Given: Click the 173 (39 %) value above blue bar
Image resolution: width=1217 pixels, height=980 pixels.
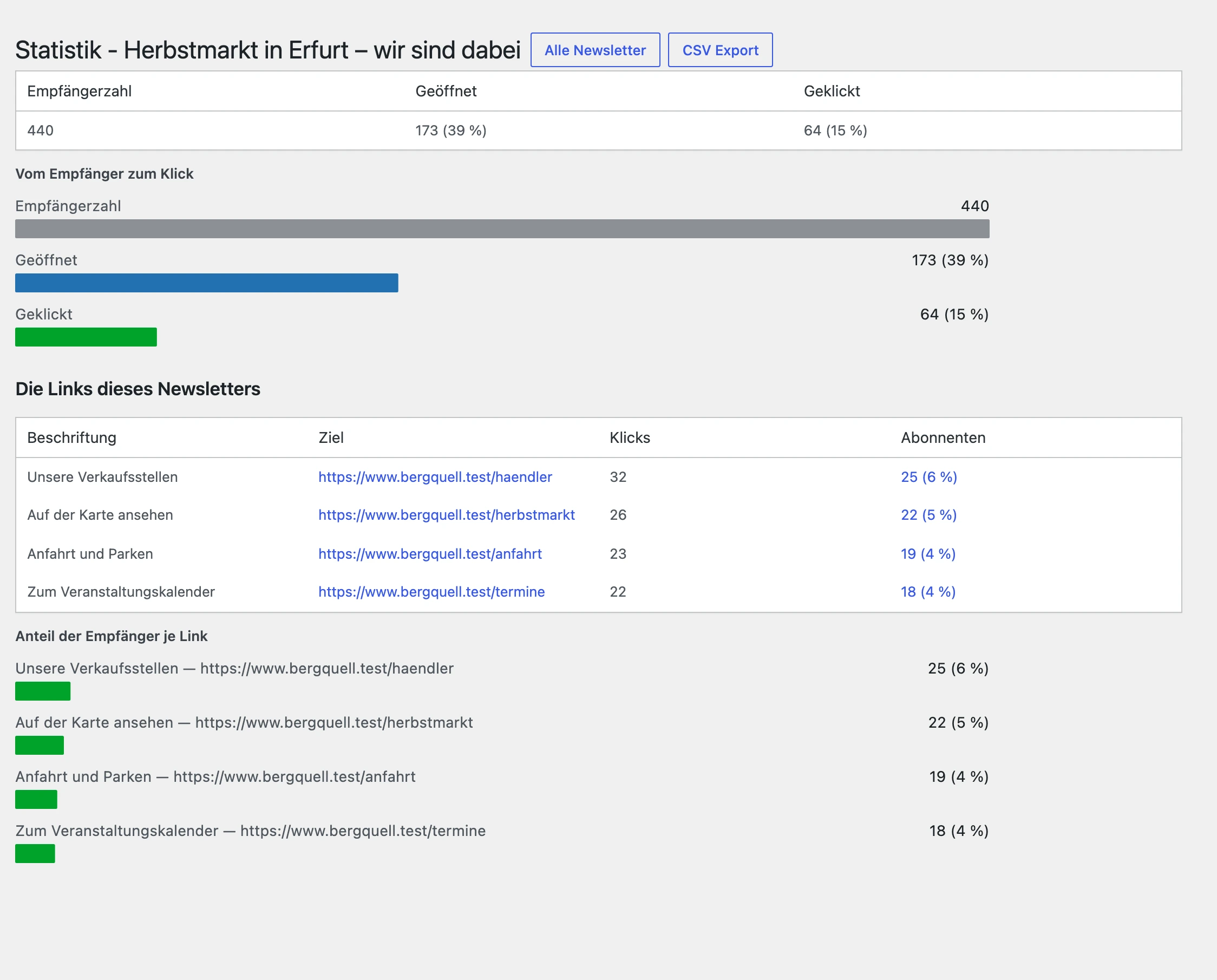Looking at the screenshot, I should (951, 260).
